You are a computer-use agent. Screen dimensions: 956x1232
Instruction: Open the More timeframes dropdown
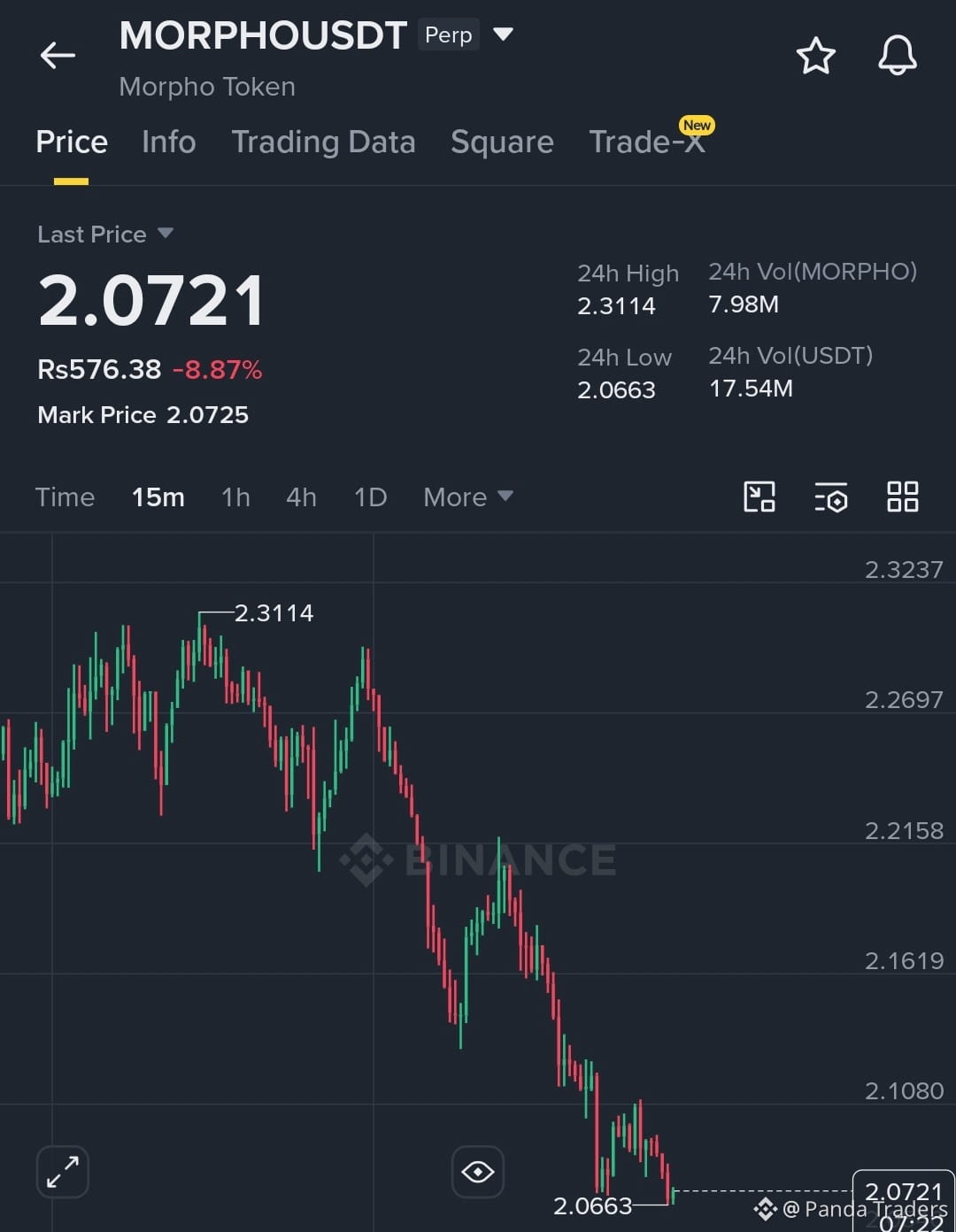468,497
